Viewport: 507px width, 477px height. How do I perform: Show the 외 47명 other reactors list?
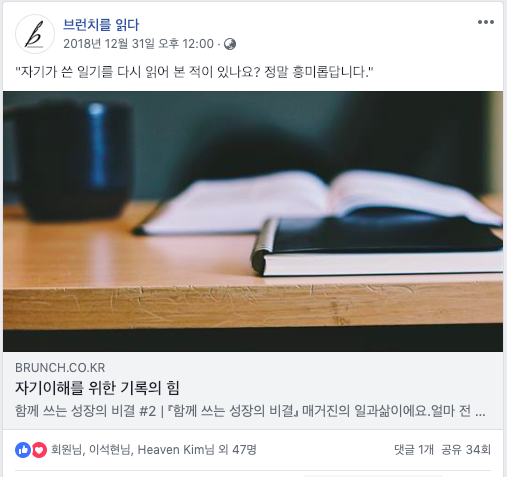pos(237,450)
